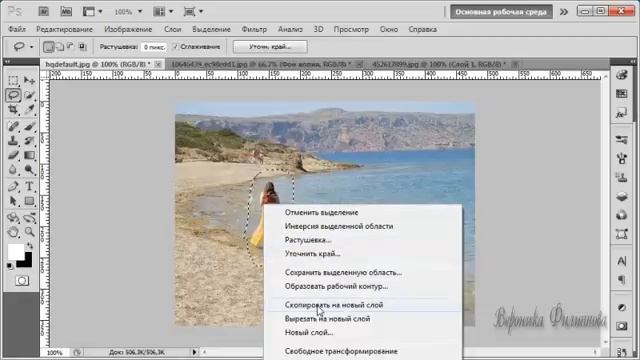Screen dimensions: 640x360
Task: Open status bar info arrow menu
Action: pyautogui.click(x=194, y=352)
